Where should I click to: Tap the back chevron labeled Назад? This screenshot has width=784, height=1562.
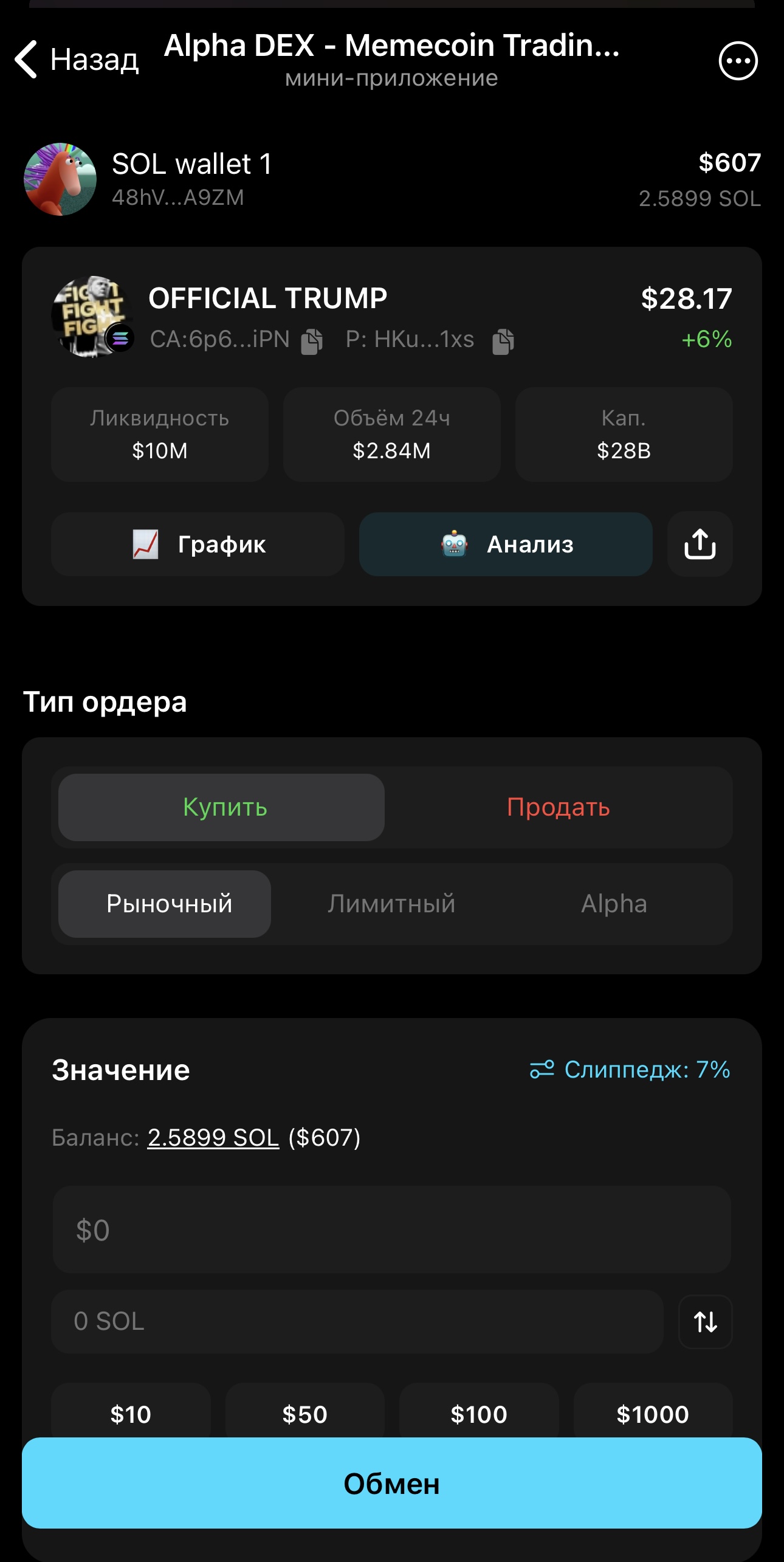76,60
